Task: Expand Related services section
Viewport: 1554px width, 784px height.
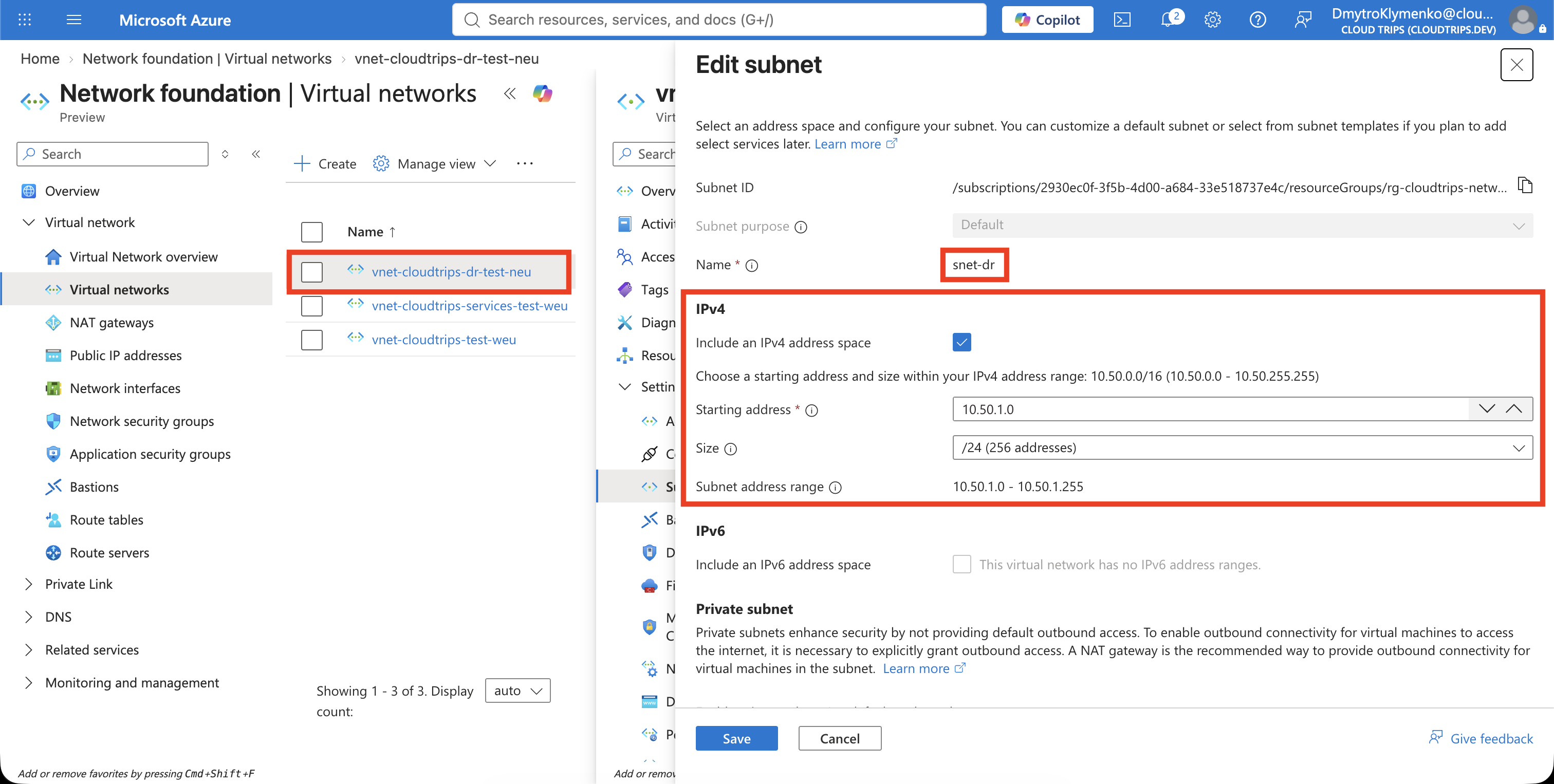Action: pos(28,650)
